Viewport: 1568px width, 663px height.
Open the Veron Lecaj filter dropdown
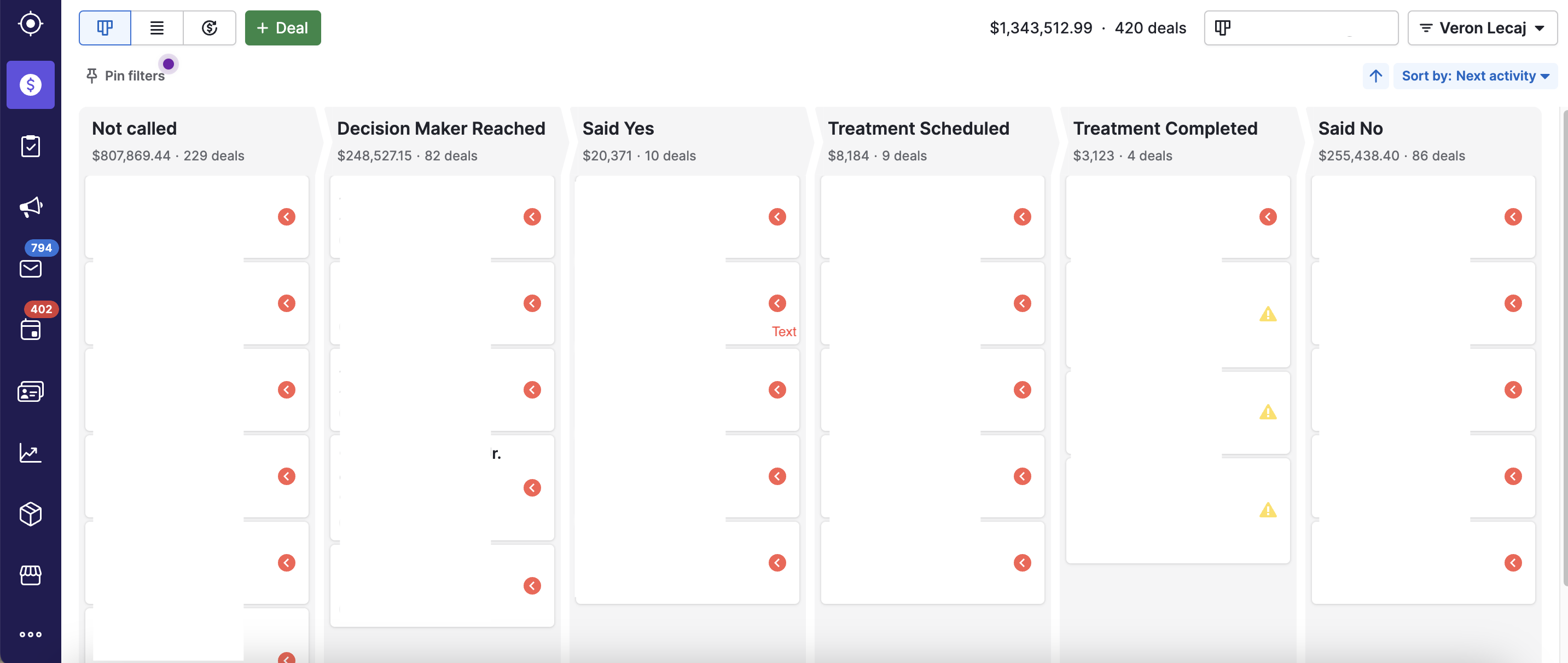click(x=1482, y=28)
